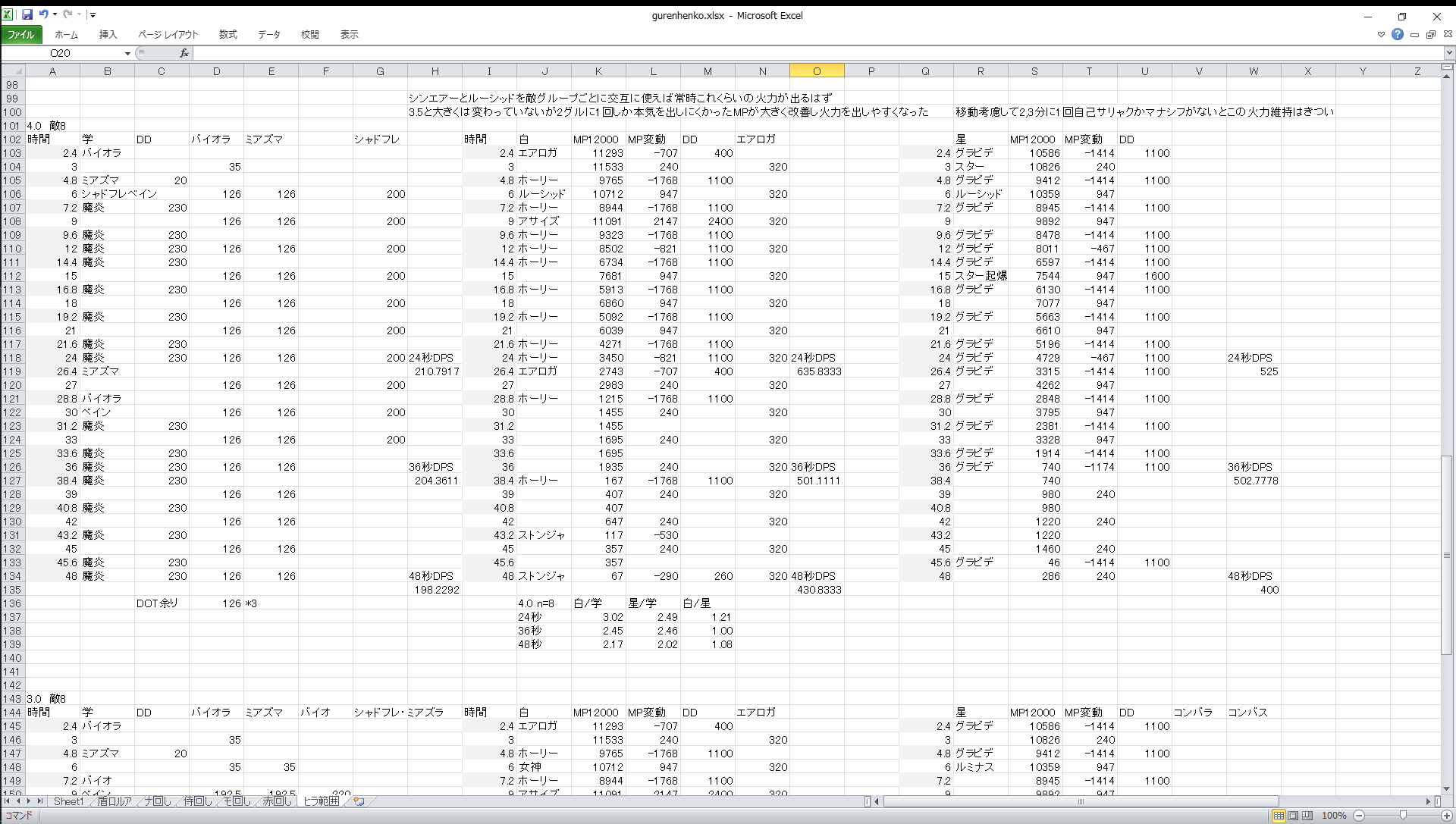
Task: Click the Excel application icon in title bar
Action: pyautogui.click(x=8, y=14)
